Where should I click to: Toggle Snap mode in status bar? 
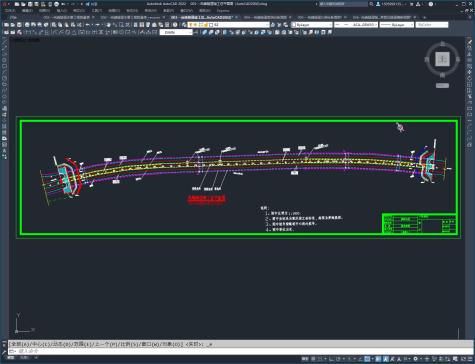(320, 359)
